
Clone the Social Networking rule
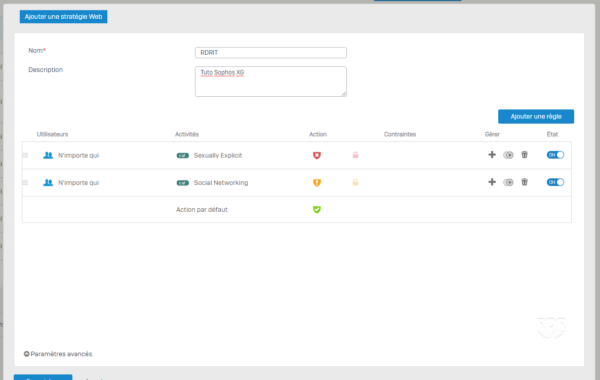508,182
